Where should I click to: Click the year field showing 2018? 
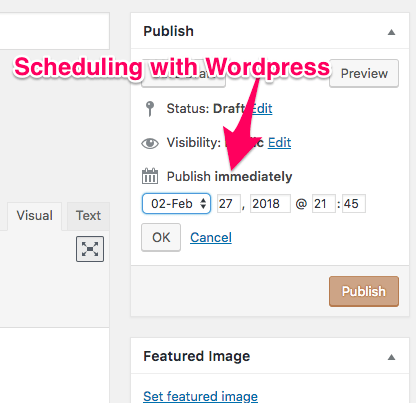point(270,203)
